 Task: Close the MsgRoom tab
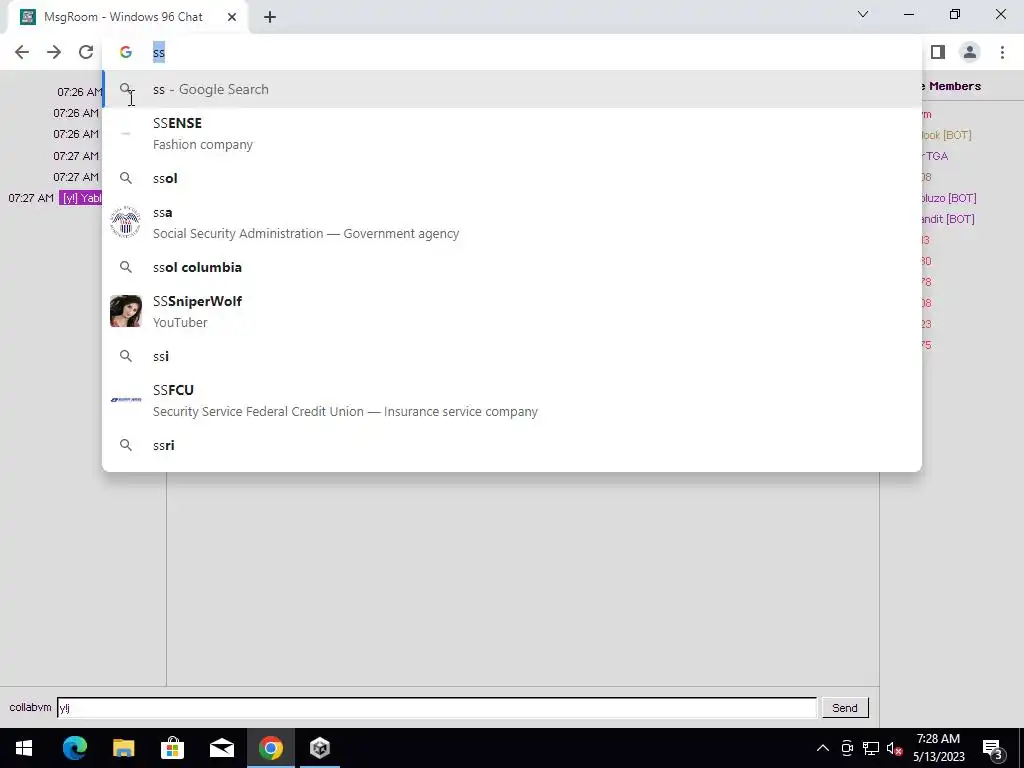point(232,17)
